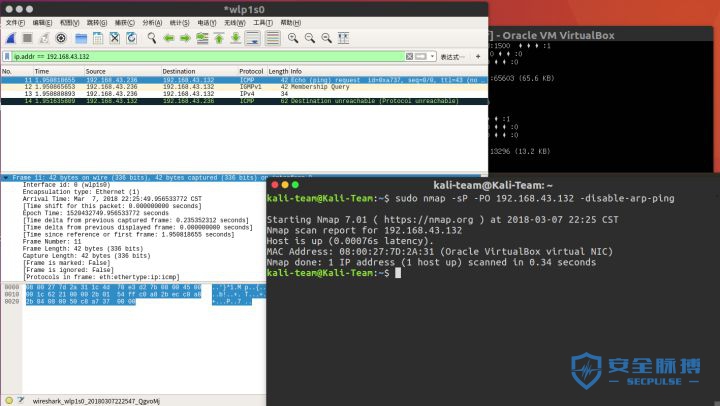720x406 pixels.
Task: Open the 跳转(G) menu
Action: (x=97, y=23)
